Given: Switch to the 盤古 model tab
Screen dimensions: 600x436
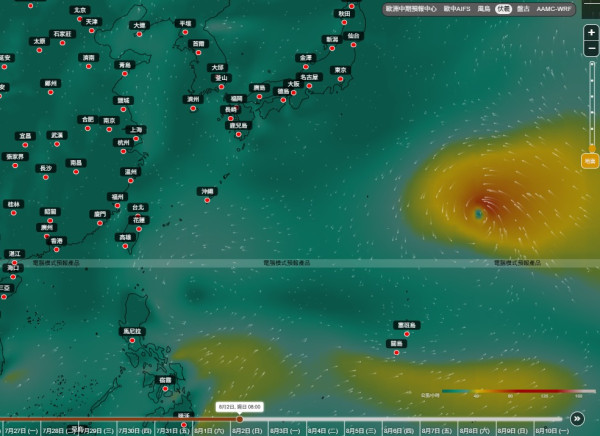Looking at the screenshot, I should pos(523,9).
